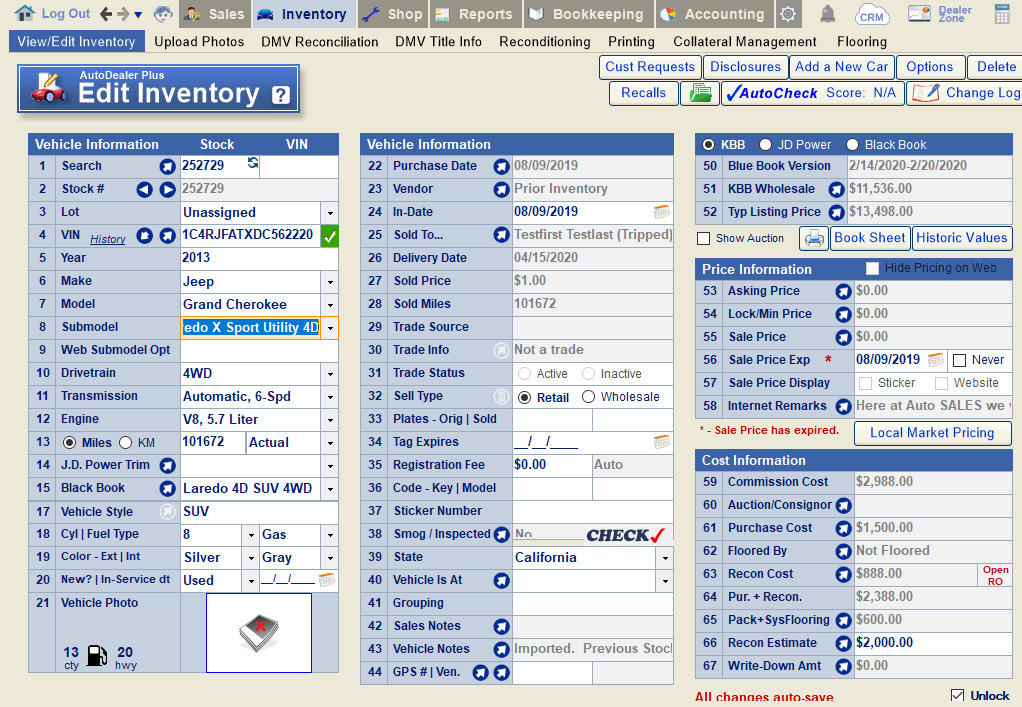Image resolution: width=1022 pixels, height=707 pixels.
Task: Select the JD Power radio button
Action: coord(765,145)
